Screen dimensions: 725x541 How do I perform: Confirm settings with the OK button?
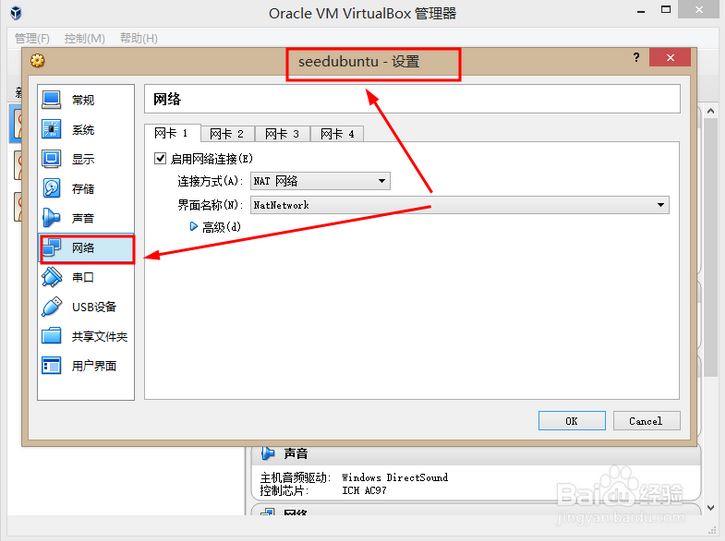click(x=571, y=421)
